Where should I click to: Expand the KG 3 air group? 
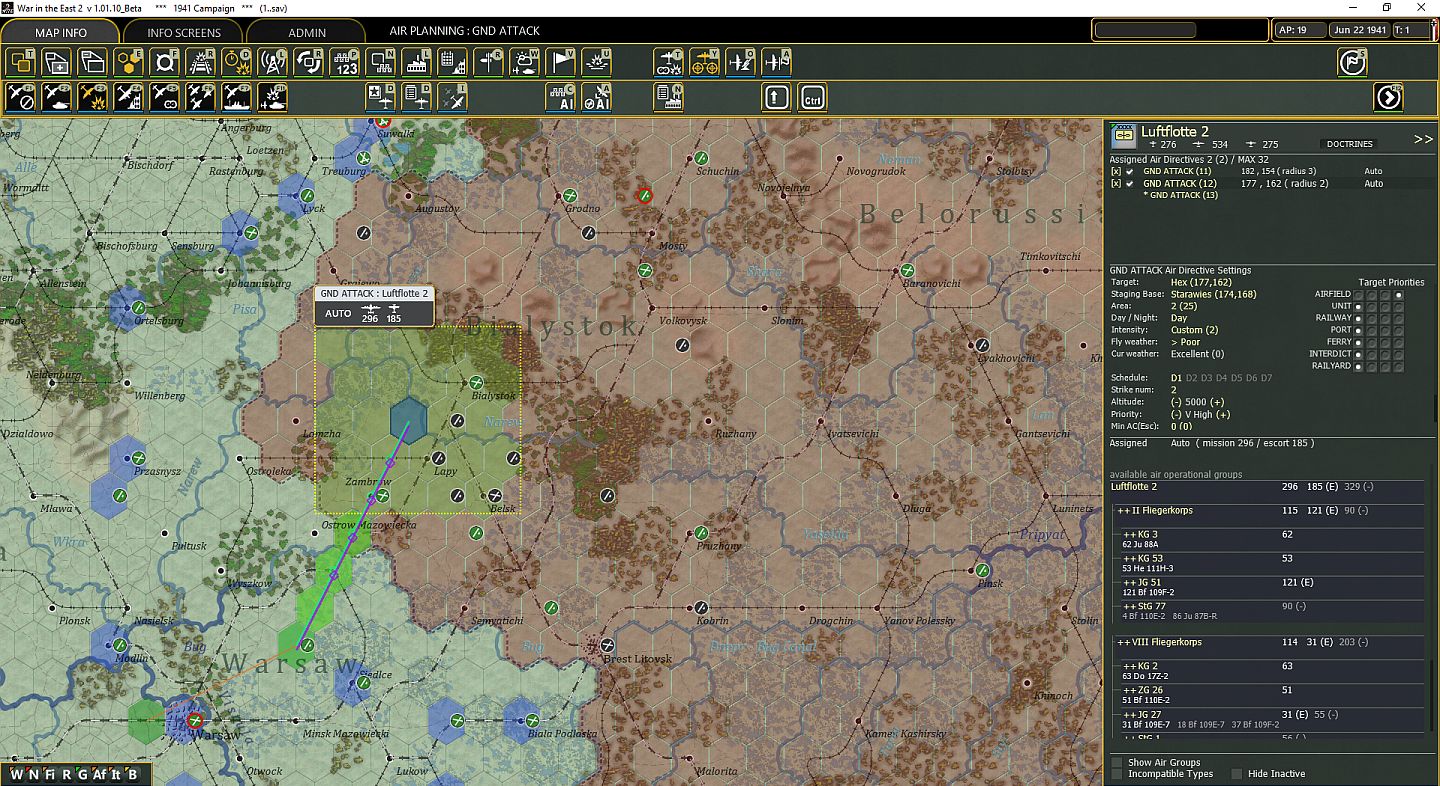[1130, 535]
